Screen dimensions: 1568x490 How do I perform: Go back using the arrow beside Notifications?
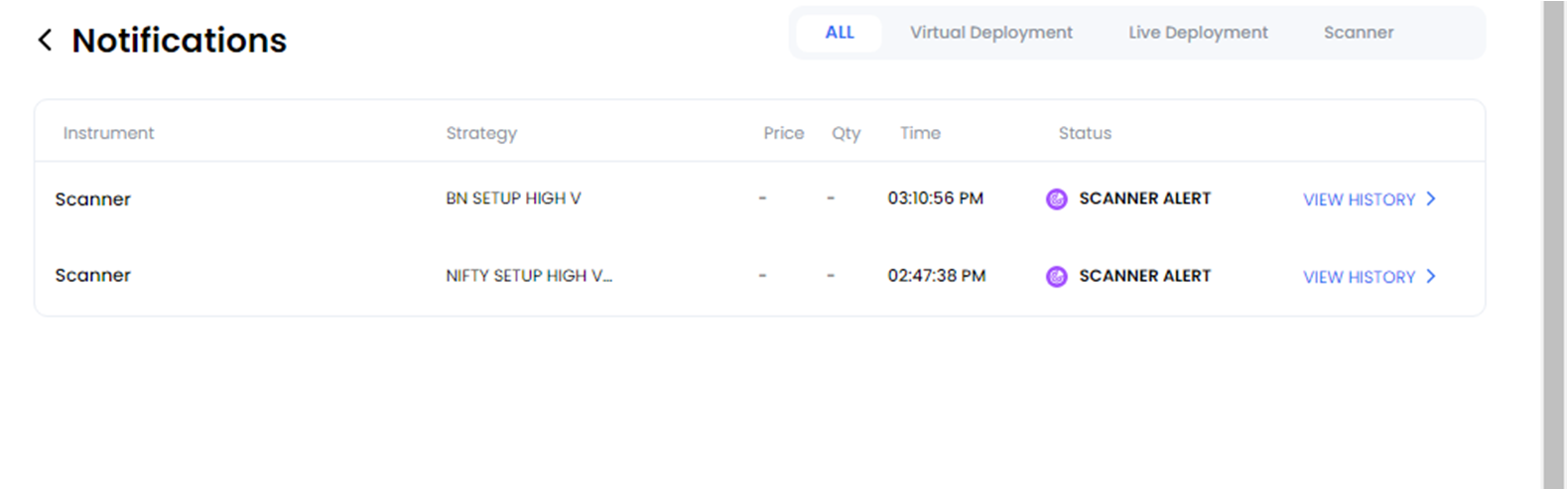click(45, 40)
